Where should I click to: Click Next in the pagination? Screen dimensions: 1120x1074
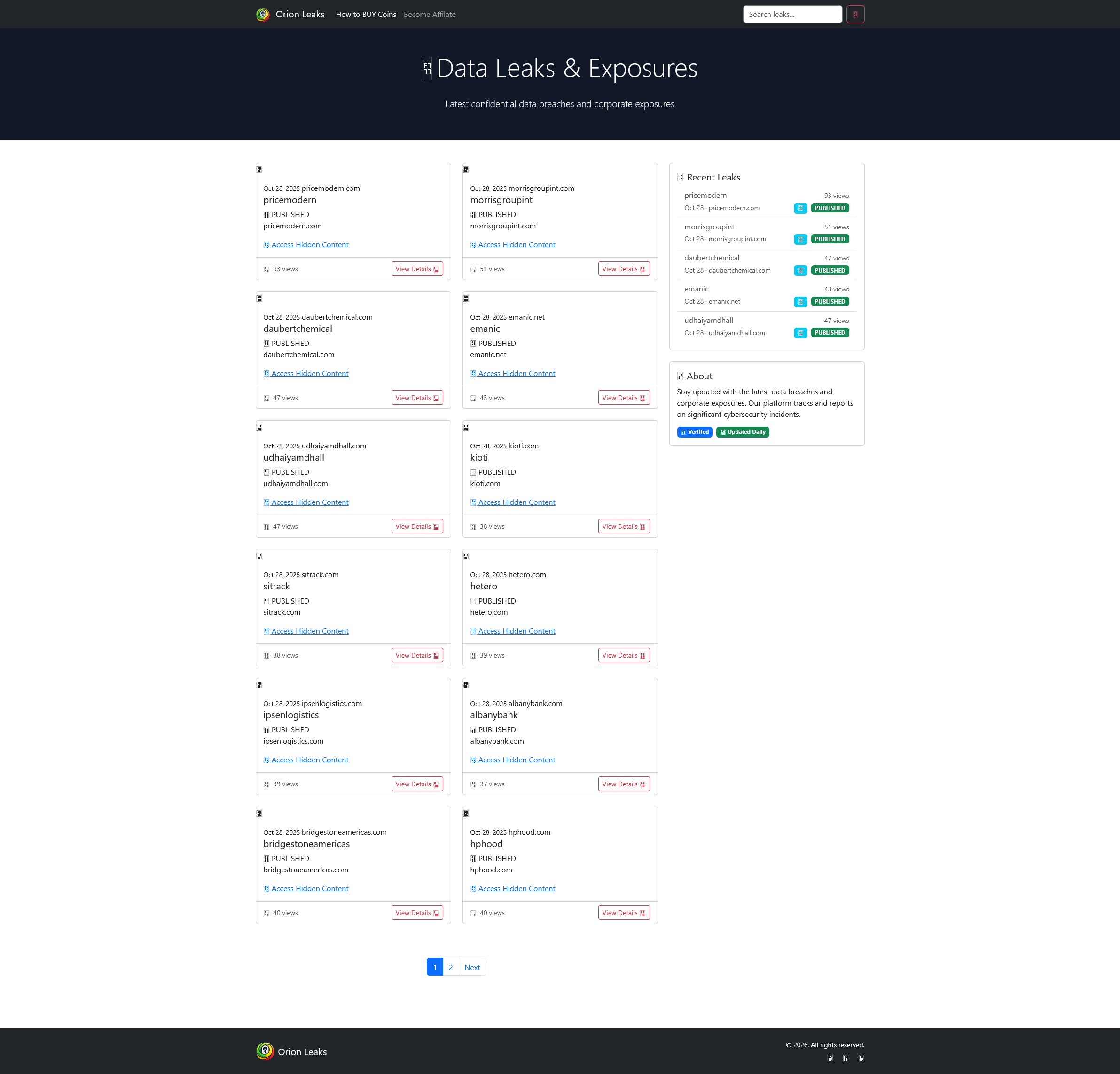tap(472, 967)
